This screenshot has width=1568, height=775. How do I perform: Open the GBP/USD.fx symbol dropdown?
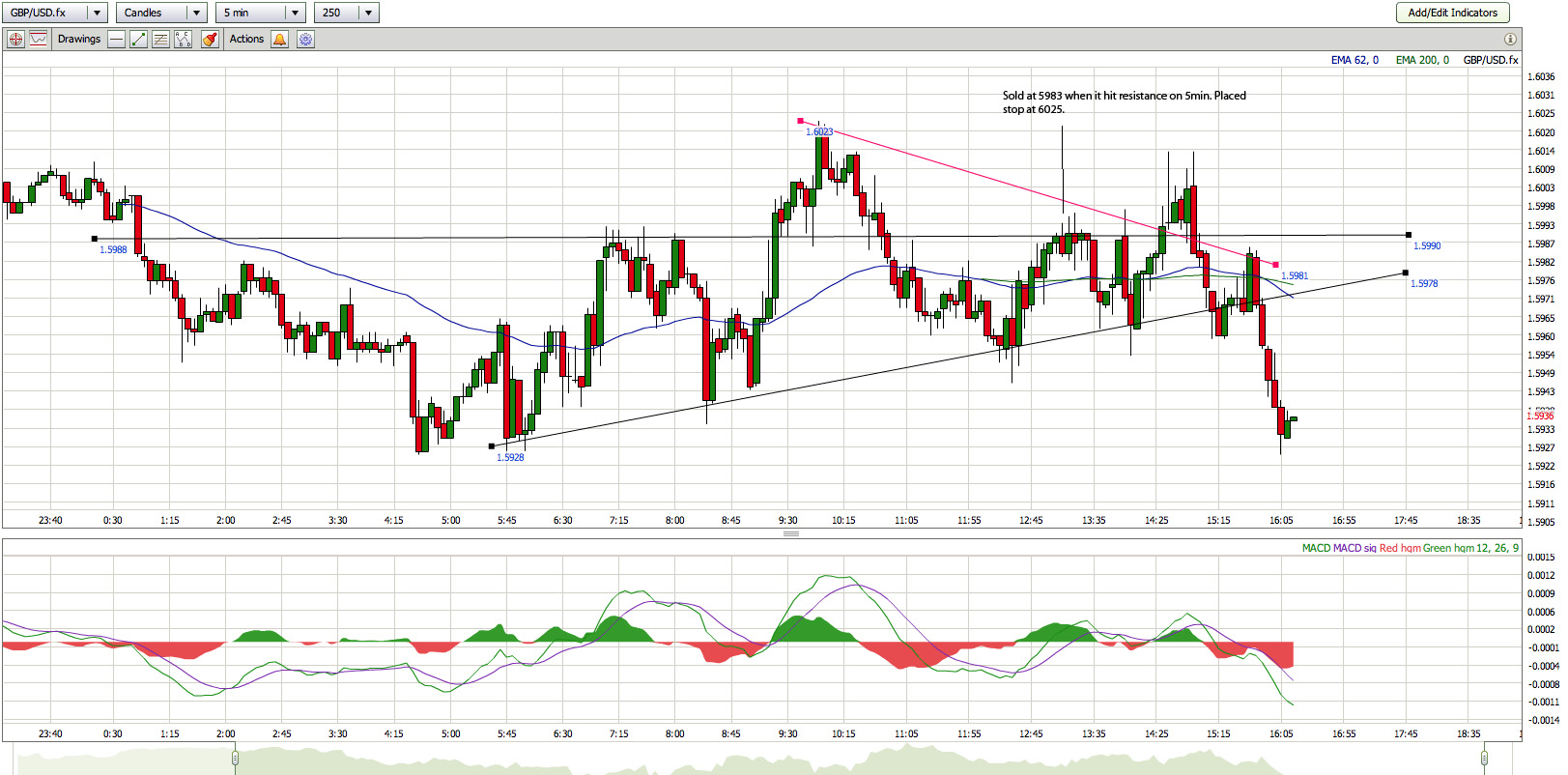97,13
